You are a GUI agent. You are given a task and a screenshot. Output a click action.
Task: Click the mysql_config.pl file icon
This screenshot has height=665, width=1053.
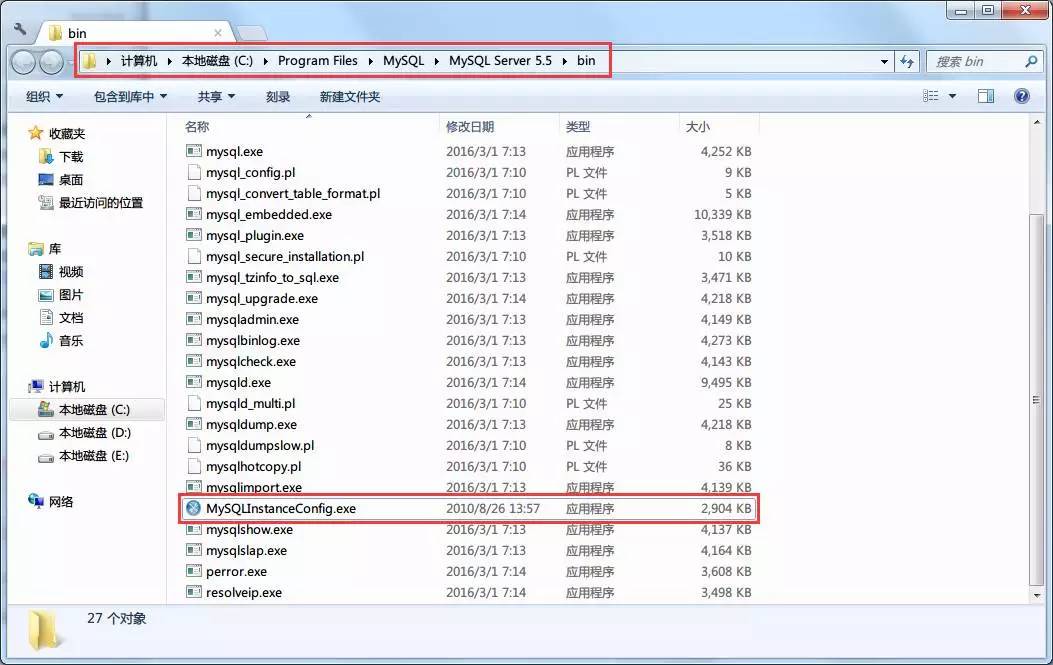[x=193, y=172]
